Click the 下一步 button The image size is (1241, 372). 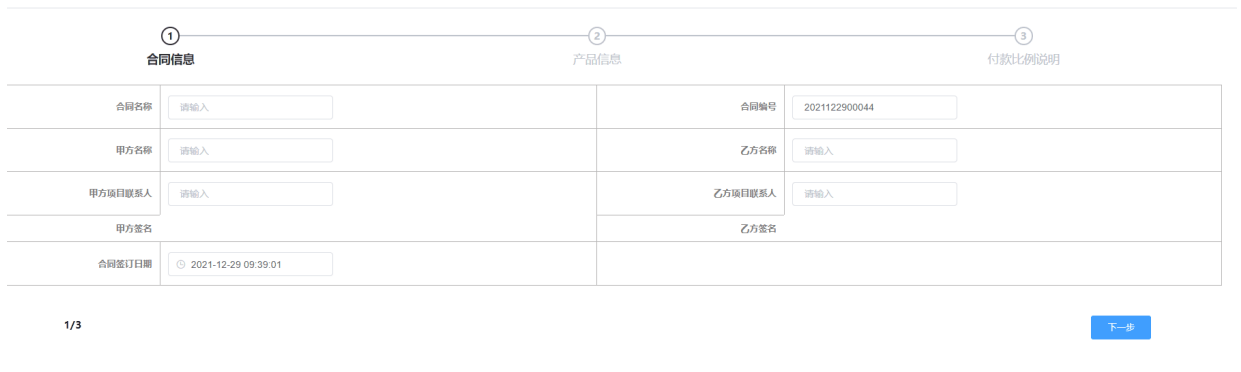1120,328
